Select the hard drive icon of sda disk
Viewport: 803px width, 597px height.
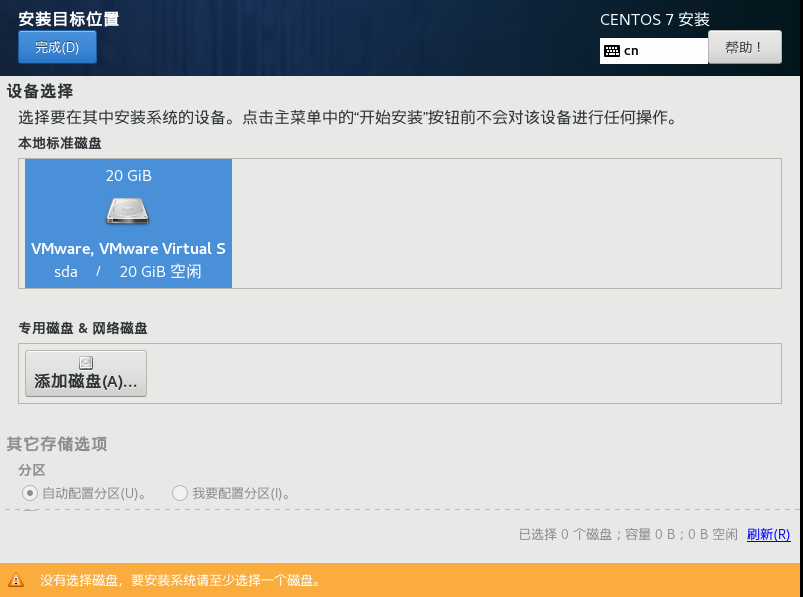(x=128, y=211)
